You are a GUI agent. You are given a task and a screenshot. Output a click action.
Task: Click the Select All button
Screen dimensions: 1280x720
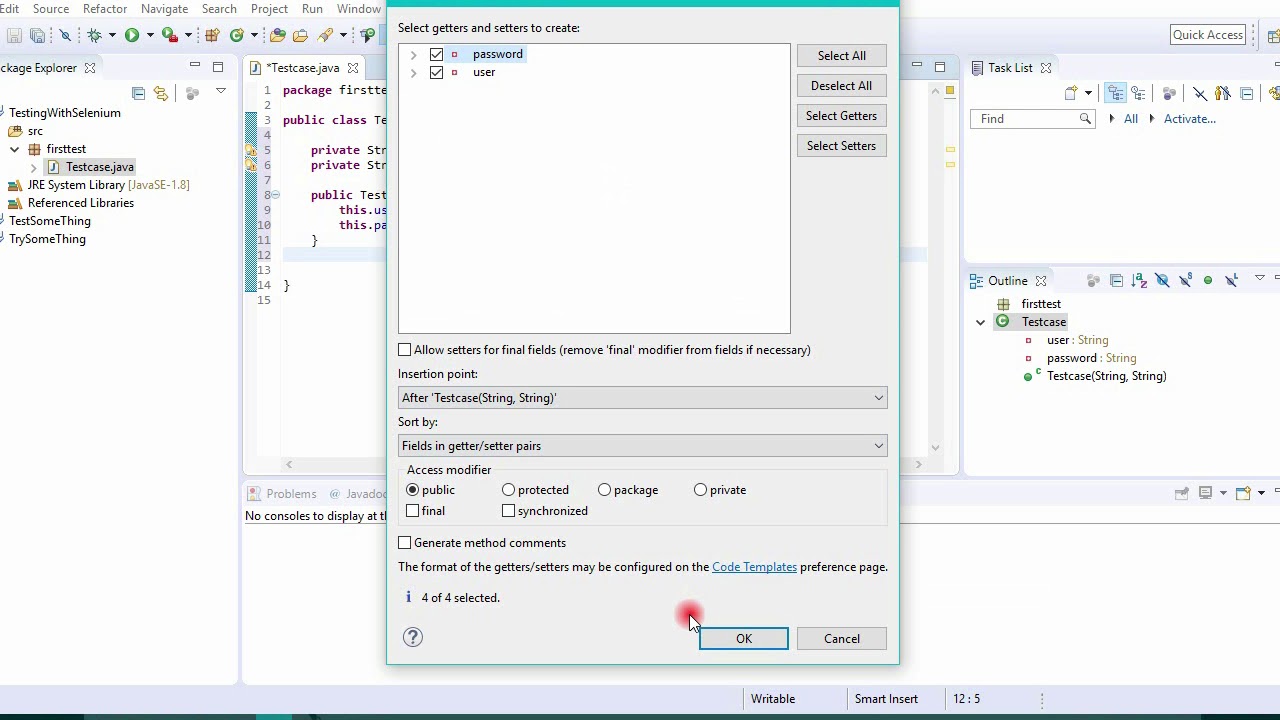(842, 56)
